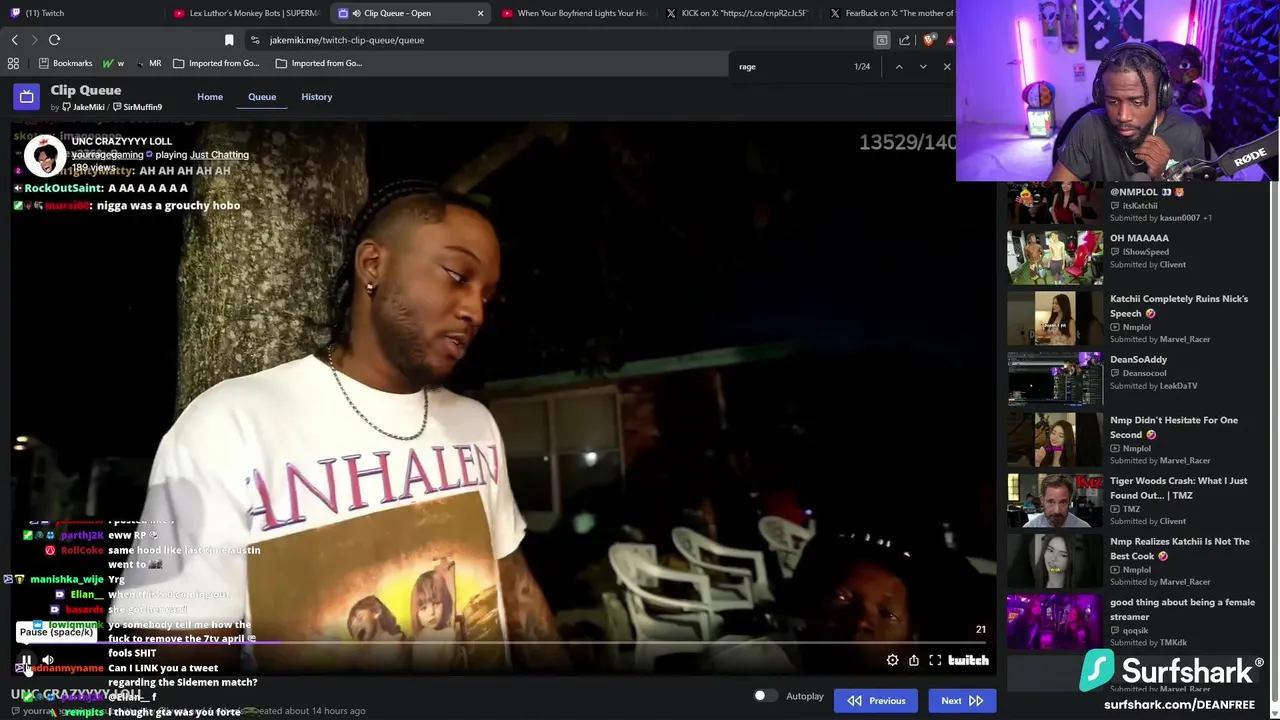Open the share icon in browser toolbar
The width and height of the screenshot is (1280, 720).
[x=905, y=40]
